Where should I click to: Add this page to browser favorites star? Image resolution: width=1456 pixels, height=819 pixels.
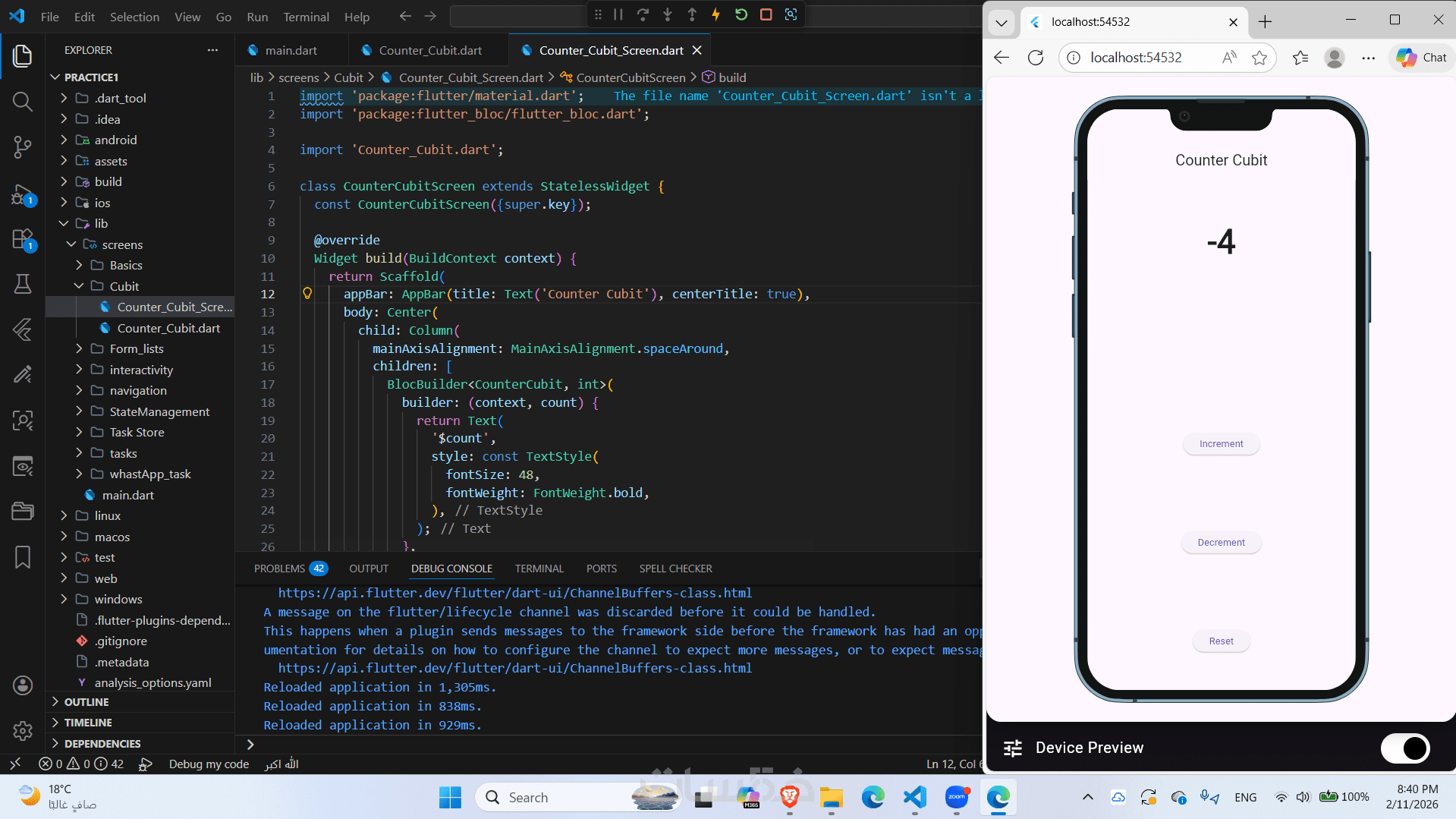click(x=1259, y=58)
